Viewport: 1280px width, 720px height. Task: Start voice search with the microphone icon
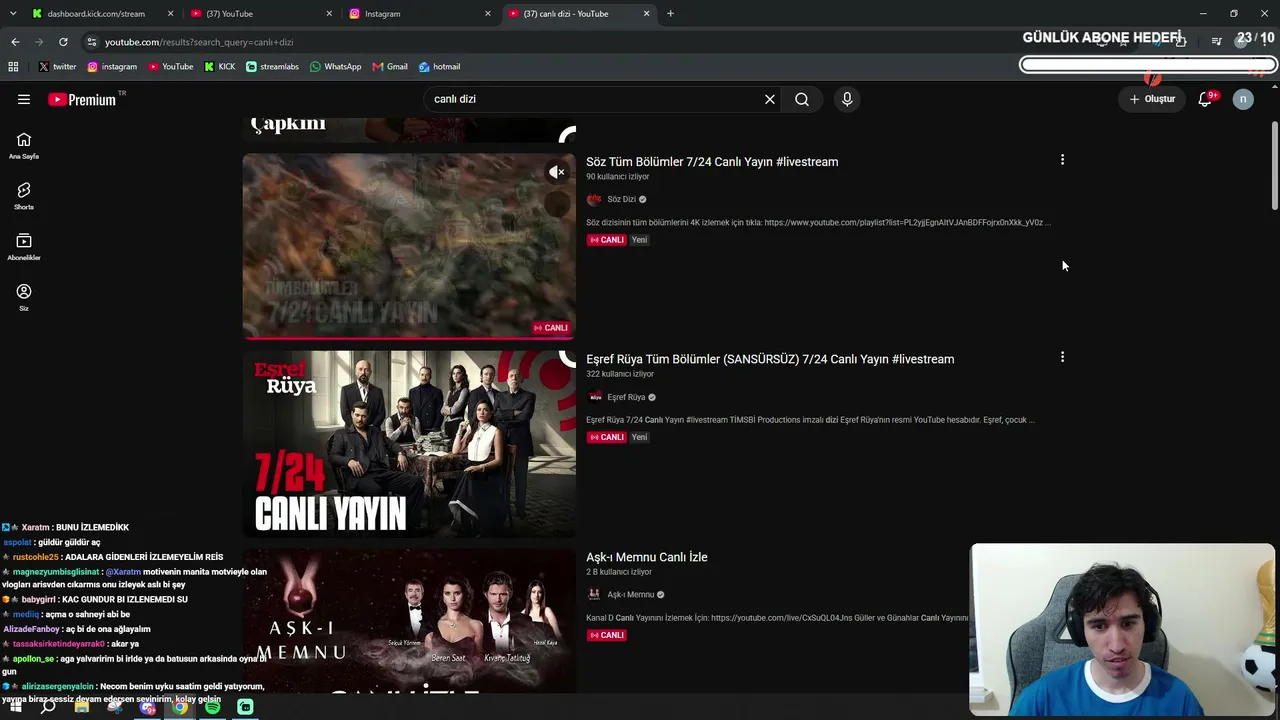(x=847, y=99)
